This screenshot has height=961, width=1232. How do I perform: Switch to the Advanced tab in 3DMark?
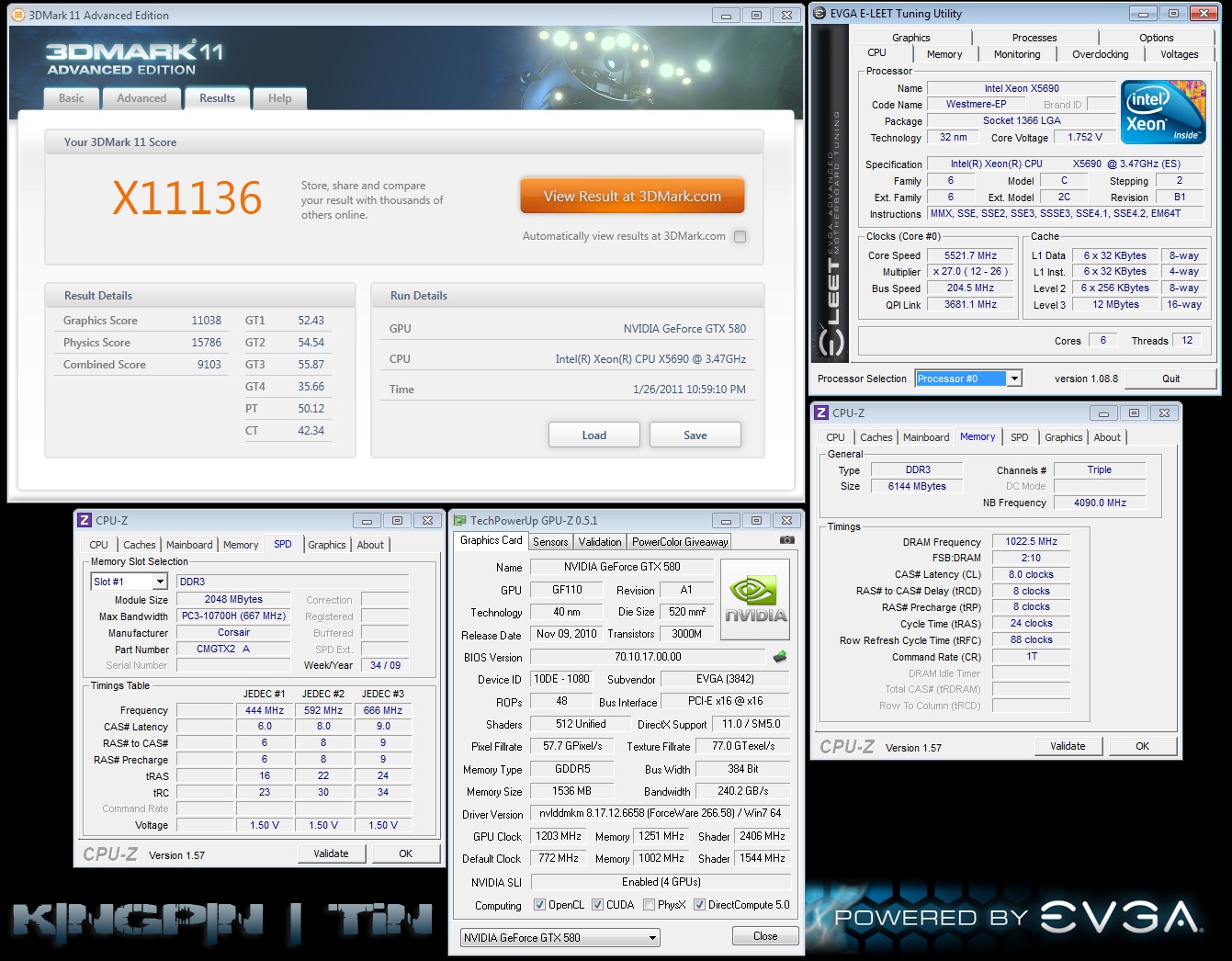[x=141, y=98]
